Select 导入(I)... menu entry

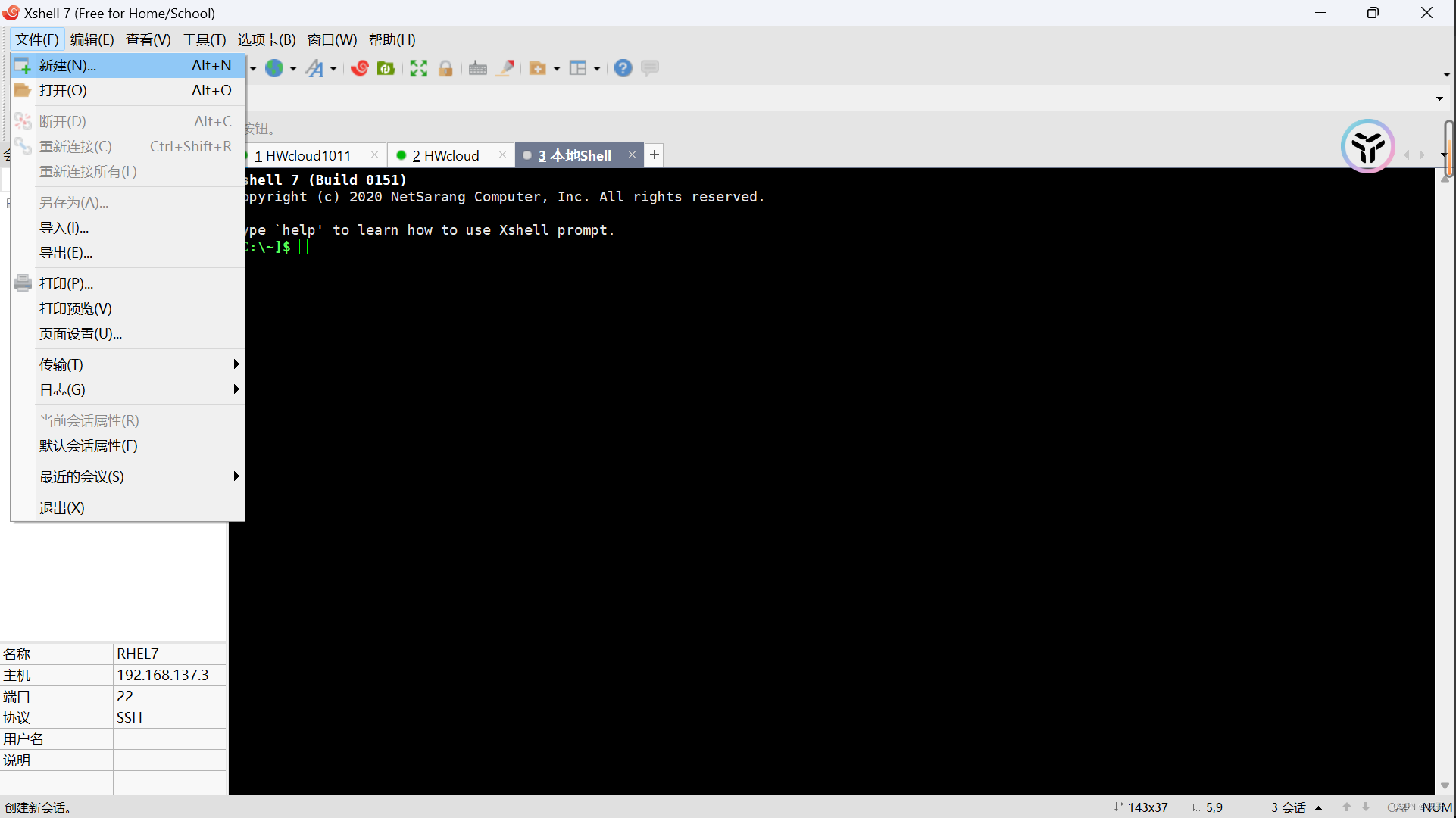(127, 228)
